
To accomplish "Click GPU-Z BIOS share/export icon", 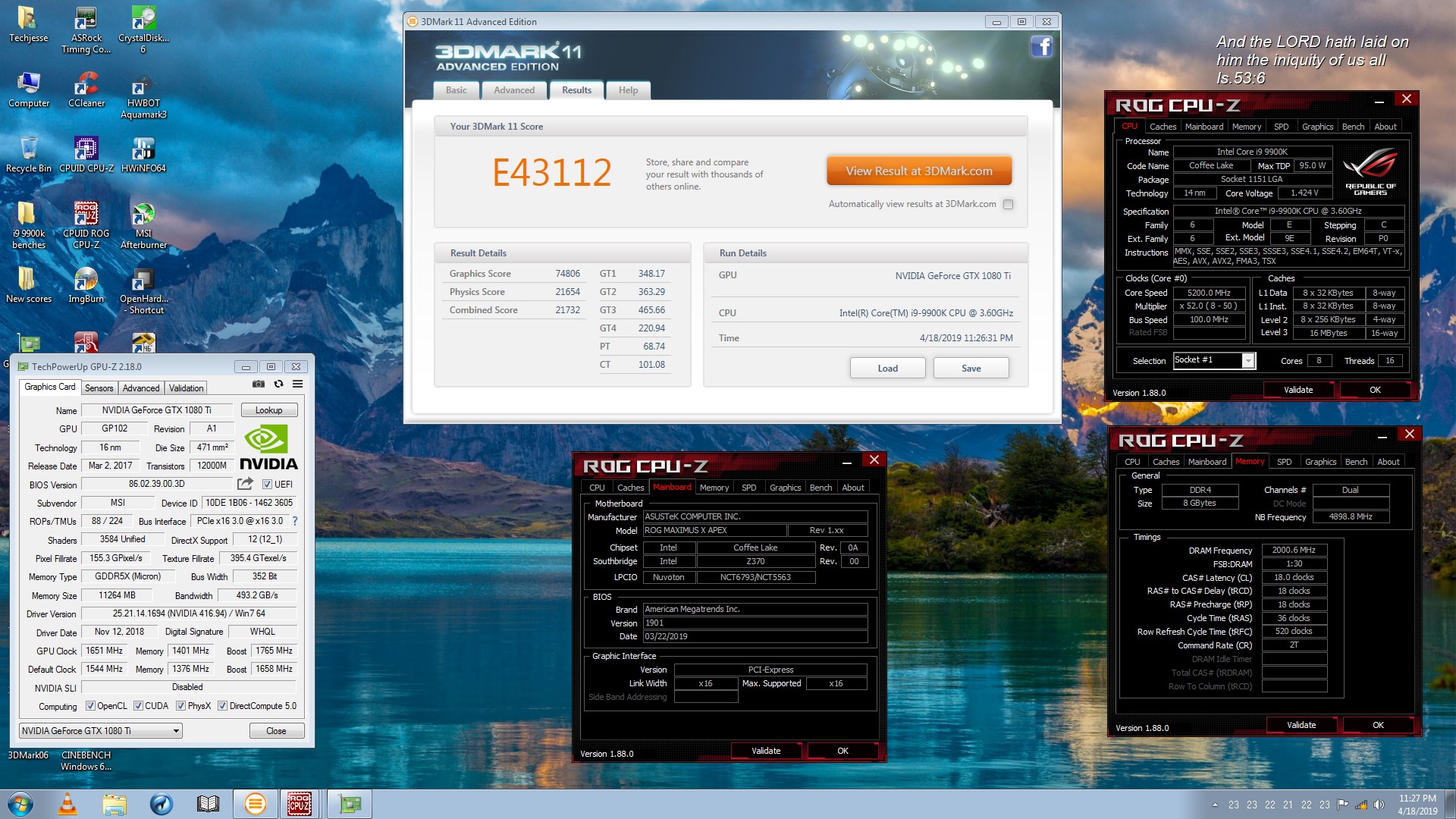I will 245,484.
